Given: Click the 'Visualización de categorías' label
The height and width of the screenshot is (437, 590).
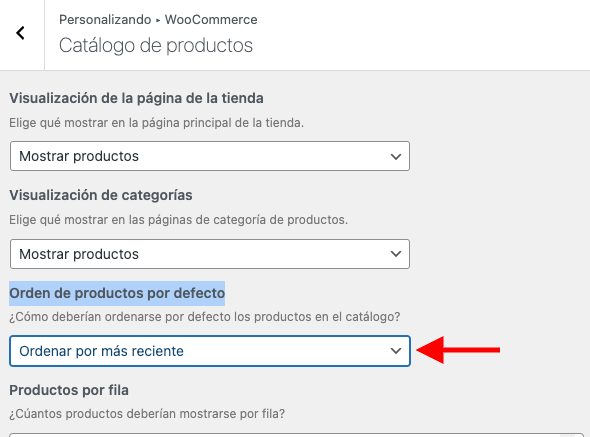Looking at the screenshot, I should coord(101,195).
